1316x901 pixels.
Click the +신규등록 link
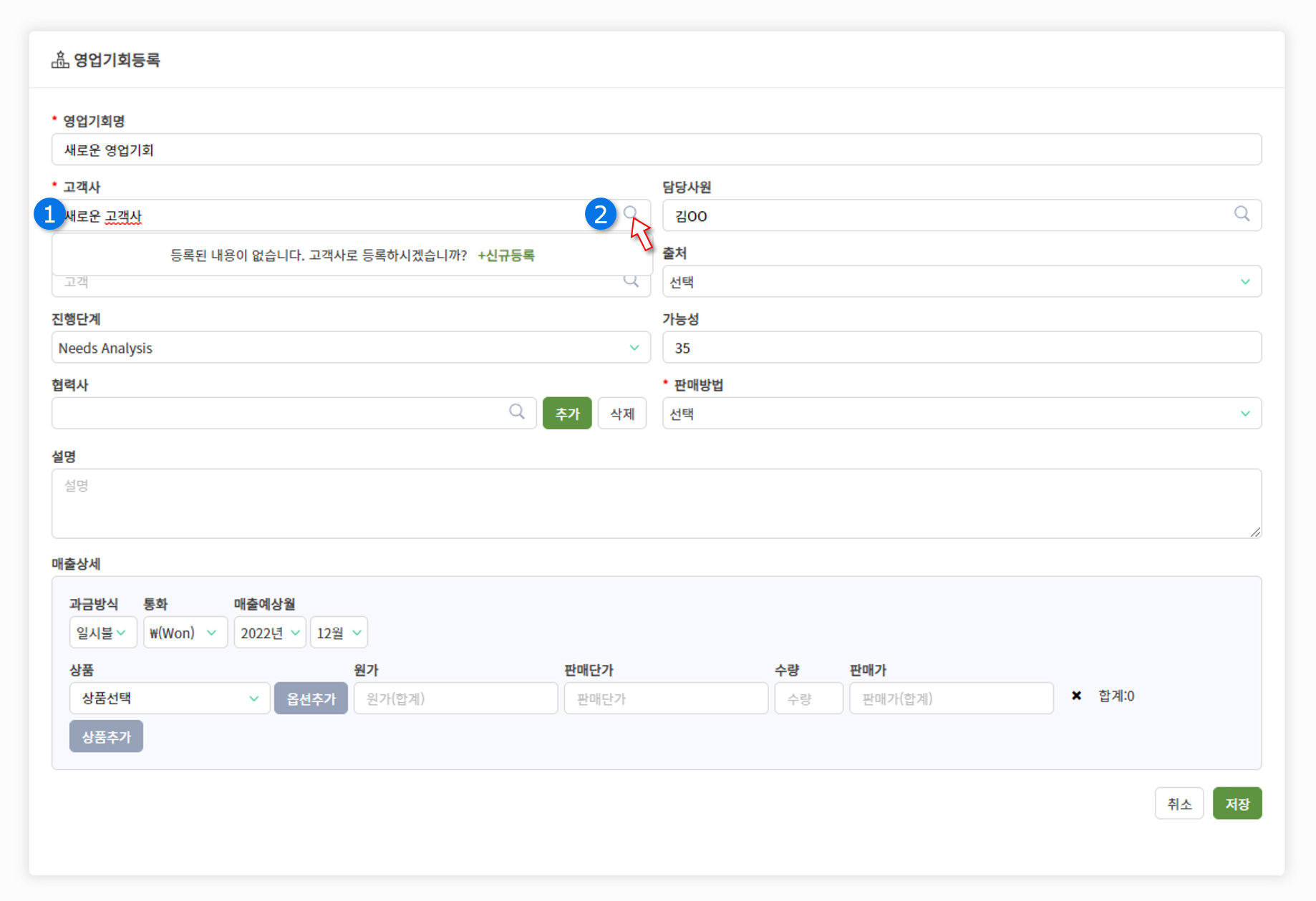coord(506,255)
